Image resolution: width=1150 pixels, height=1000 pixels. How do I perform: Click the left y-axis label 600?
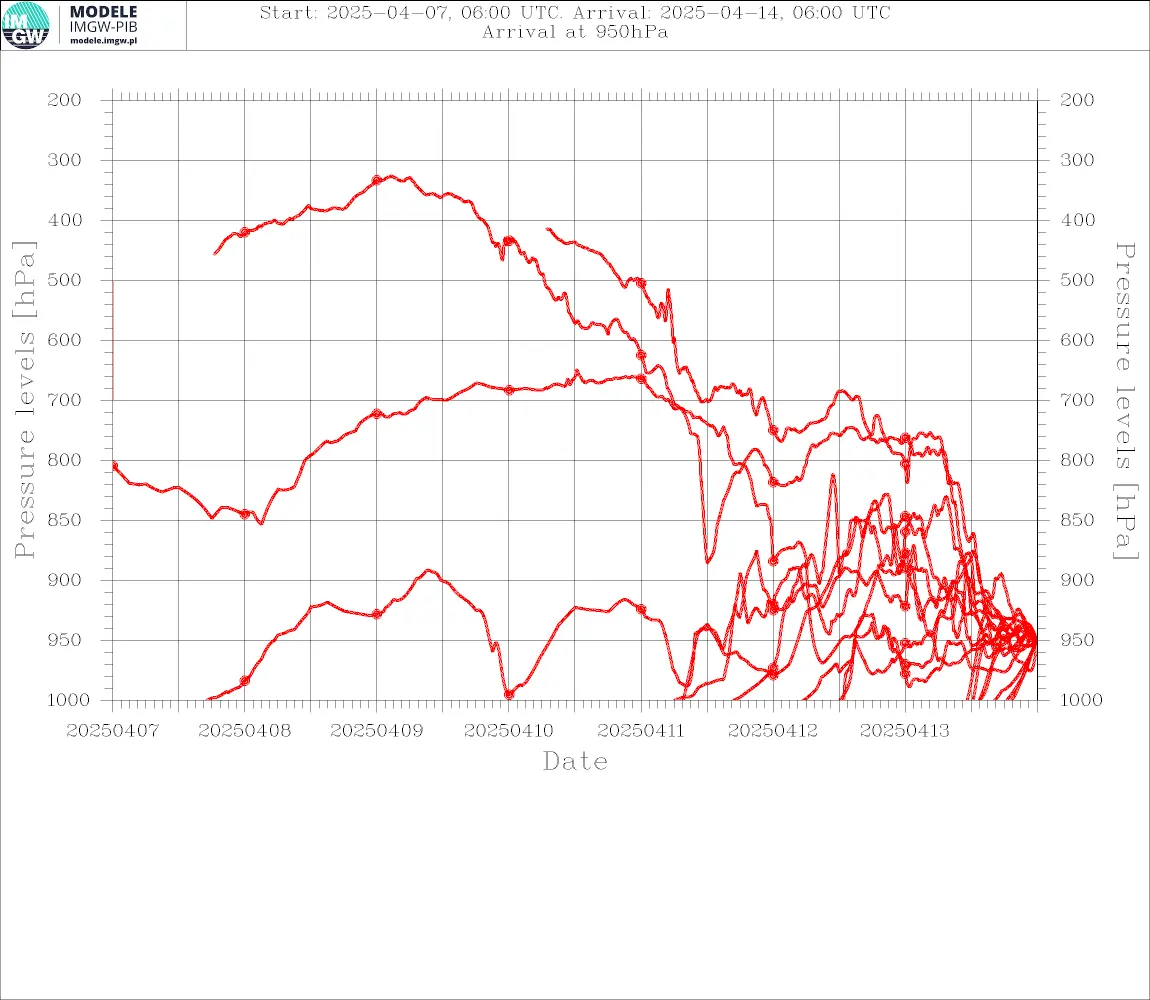tap(65, 340)
